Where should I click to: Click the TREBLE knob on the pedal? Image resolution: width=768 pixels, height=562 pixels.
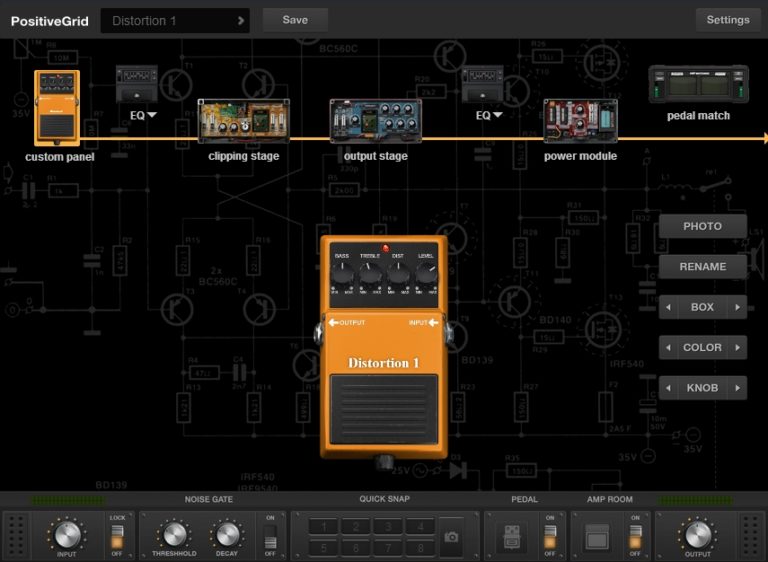click(370, 274)
